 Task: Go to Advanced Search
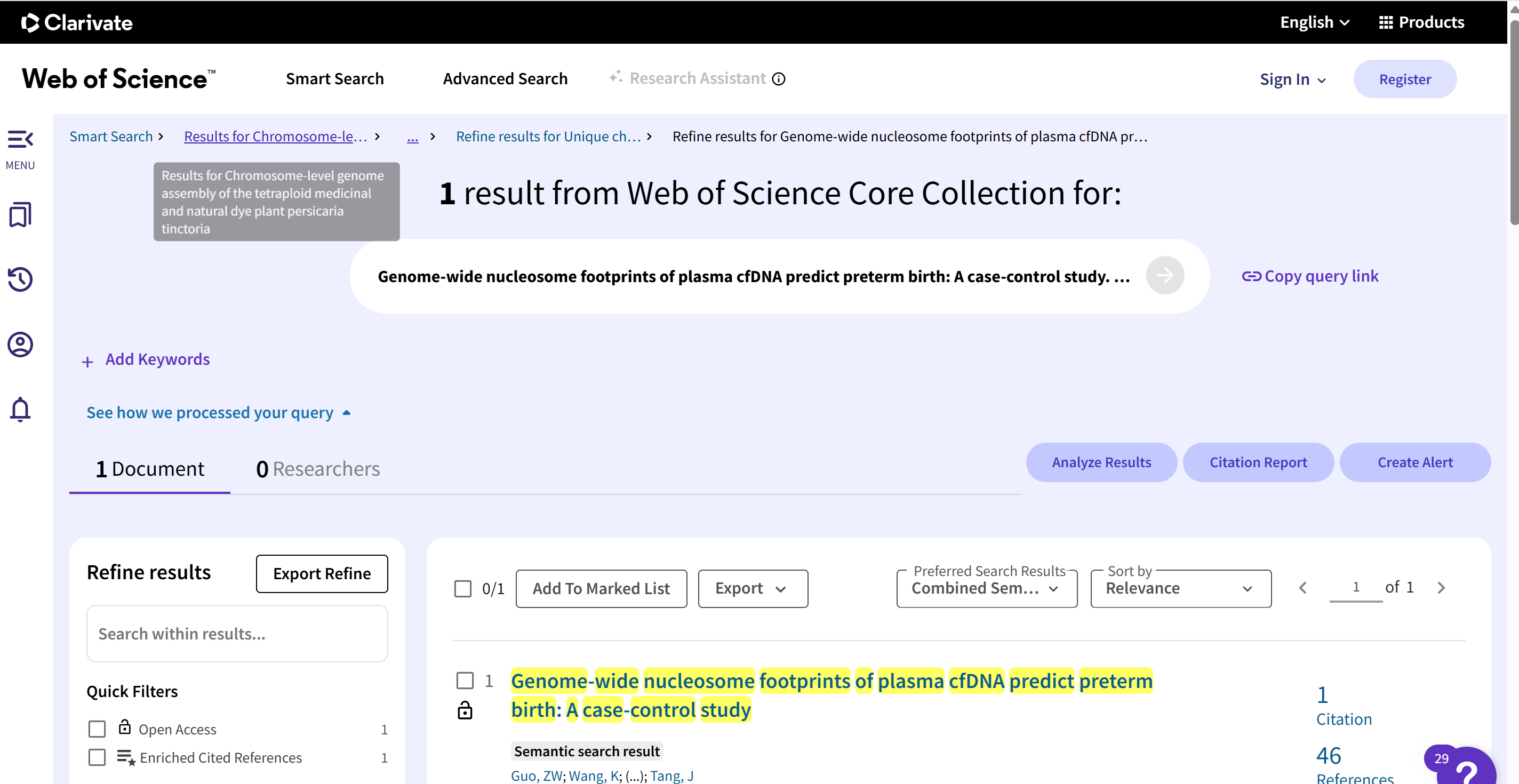(505, 79)
